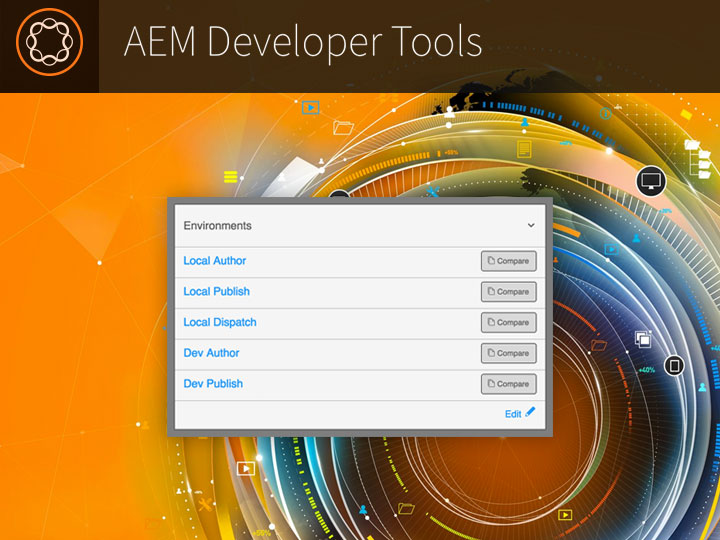Click Compare button for Dev Publish
720x540 pixels.
point(508,384)
